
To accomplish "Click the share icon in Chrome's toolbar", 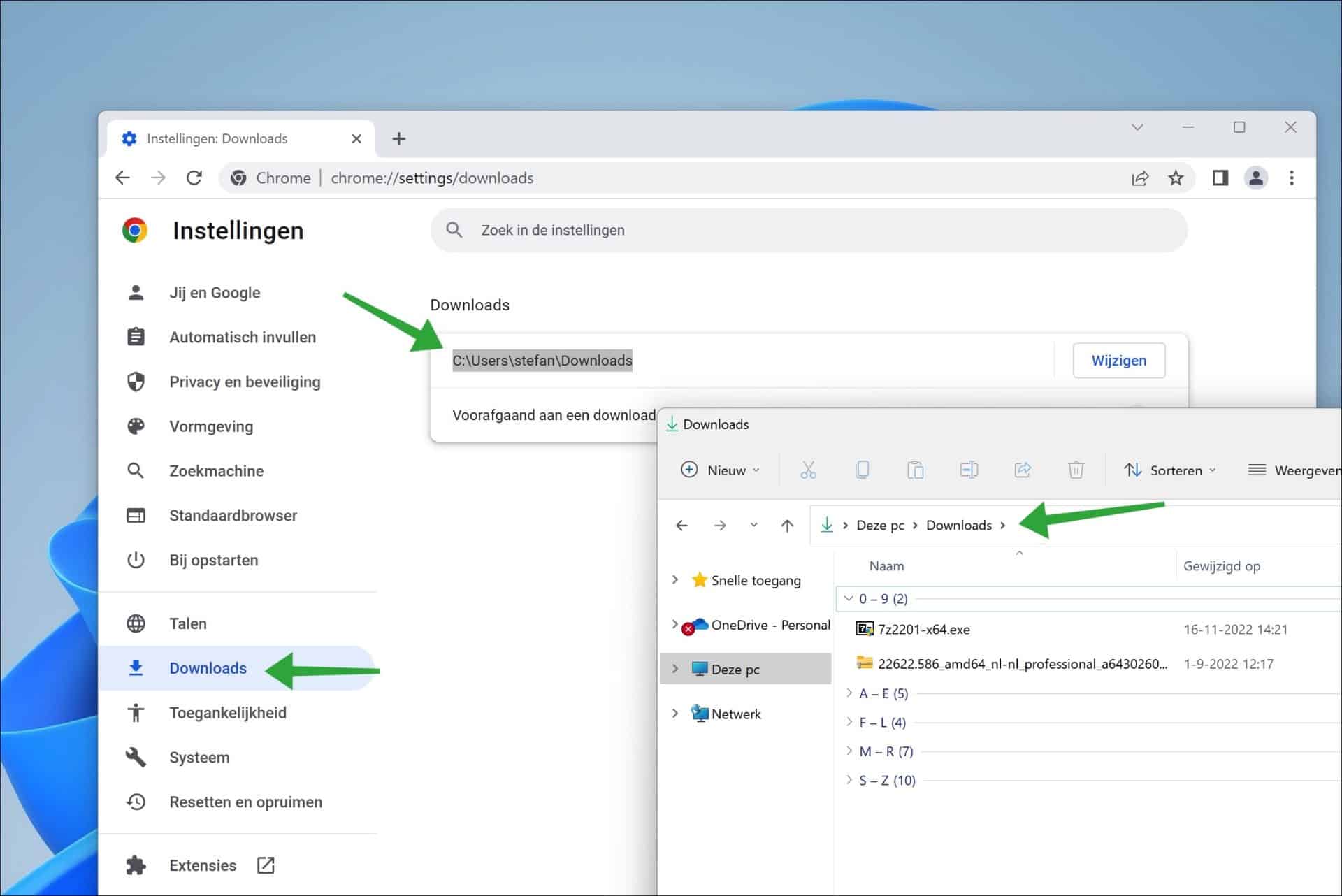I will 1140,178.
